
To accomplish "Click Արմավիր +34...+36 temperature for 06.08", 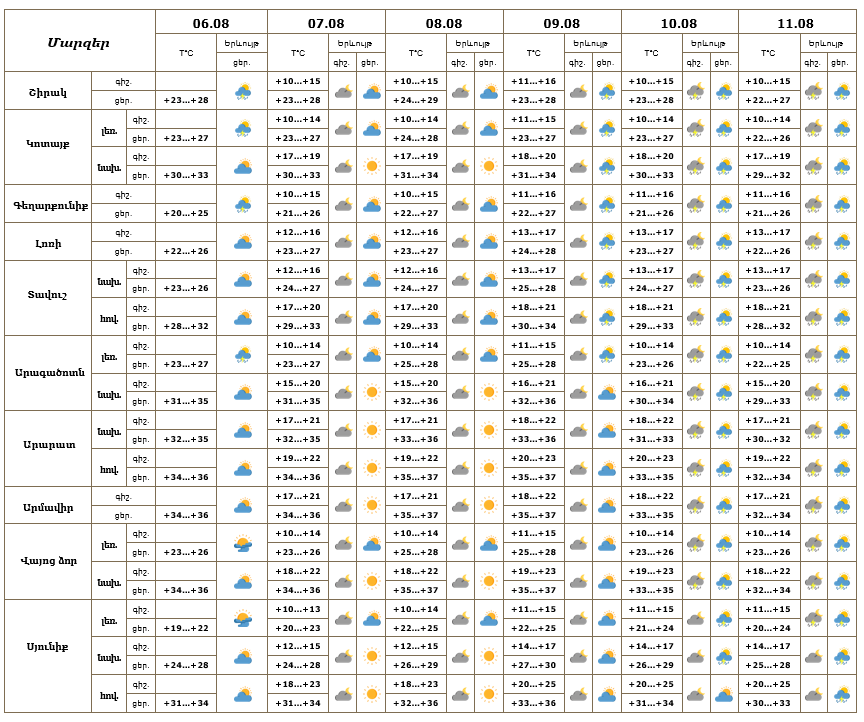I will pyautogui.click(x=186, y=515).
